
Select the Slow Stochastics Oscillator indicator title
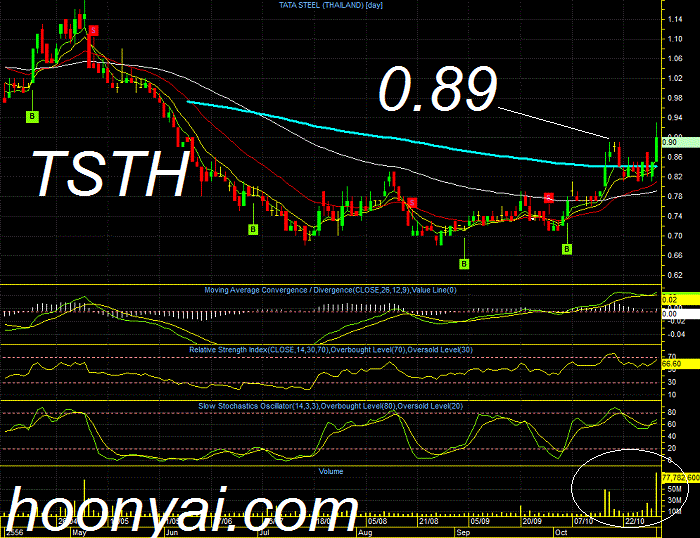click(331, 406)
